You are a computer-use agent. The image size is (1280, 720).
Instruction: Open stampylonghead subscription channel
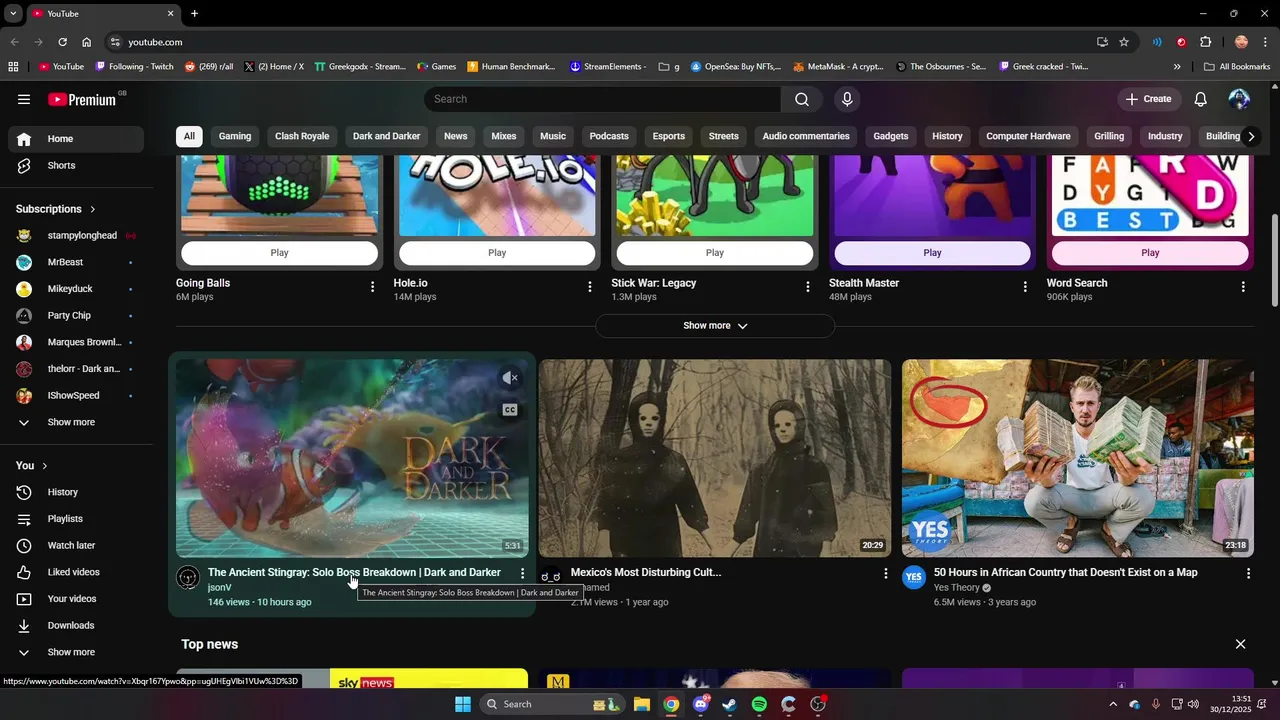[x=76, y=236]
